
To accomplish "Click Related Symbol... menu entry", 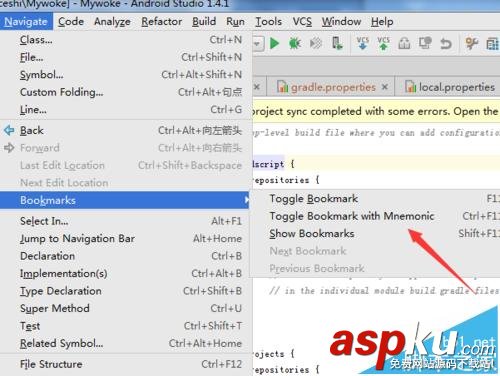I will pos(125,343).
